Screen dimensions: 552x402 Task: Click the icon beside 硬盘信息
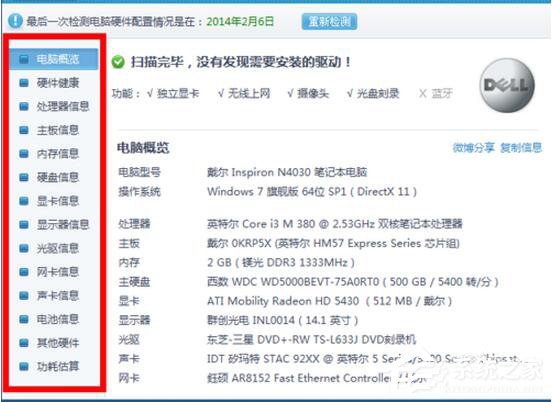coord(24,177)
